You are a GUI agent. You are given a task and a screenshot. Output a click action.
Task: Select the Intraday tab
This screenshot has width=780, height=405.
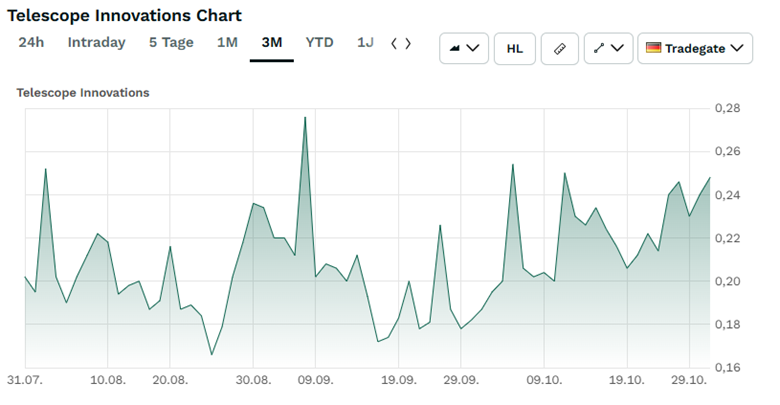[96, 42]
